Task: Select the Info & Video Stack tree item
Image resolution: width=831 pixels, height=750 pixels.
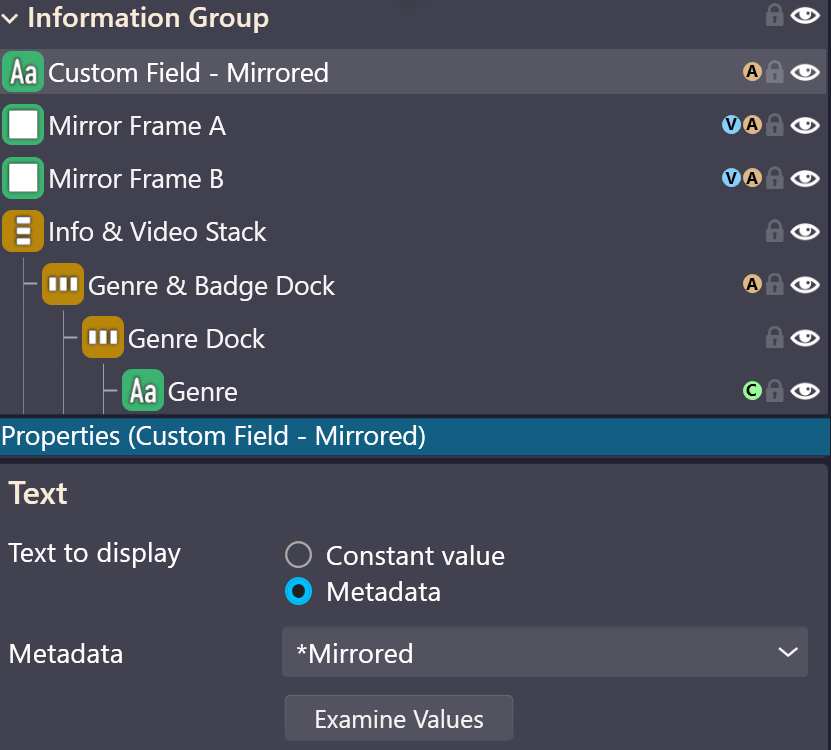Action: click(x=157, y=232)
